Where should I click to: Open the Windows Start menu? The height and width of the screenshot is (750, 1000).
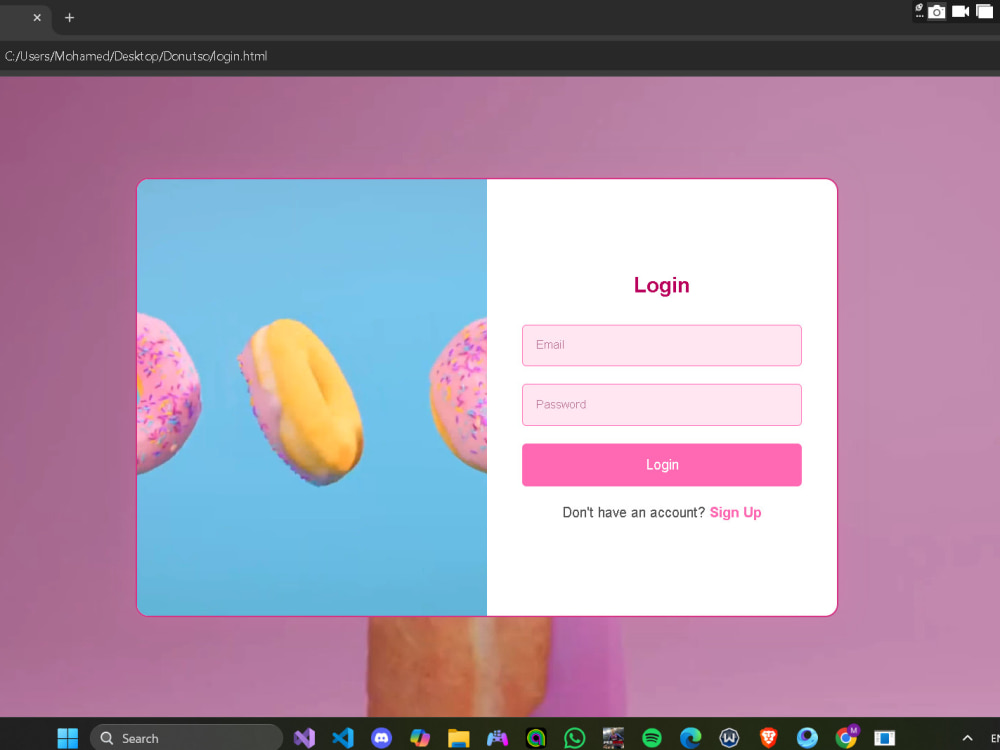[68, 738]
